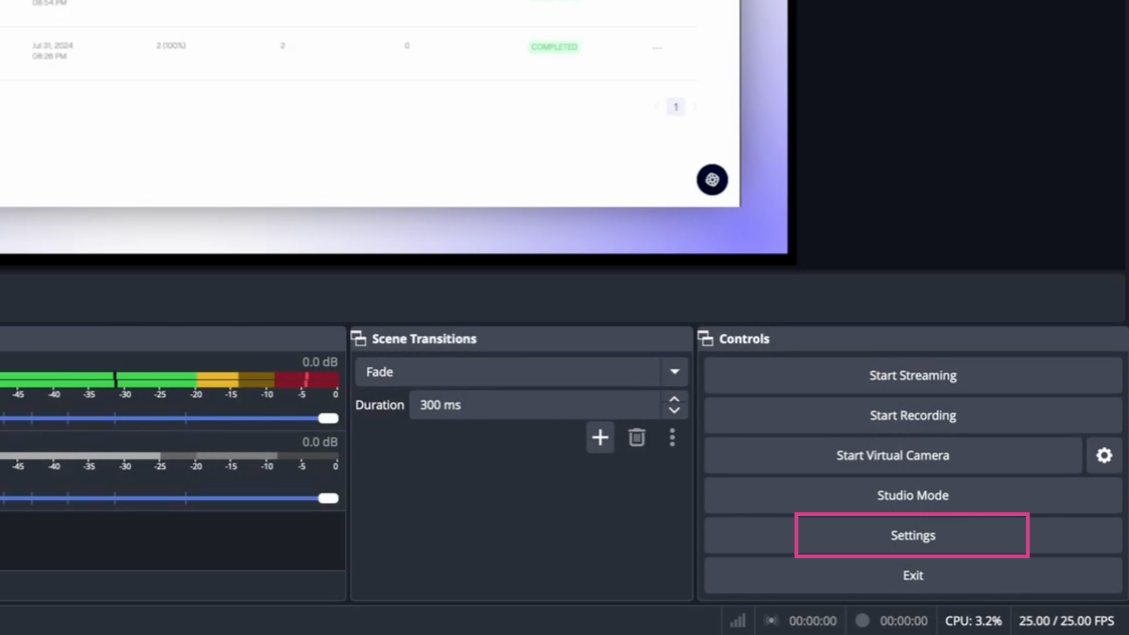Click the Controls dock float icon
The image size is (1129, 635).
(x=706, y=339)
